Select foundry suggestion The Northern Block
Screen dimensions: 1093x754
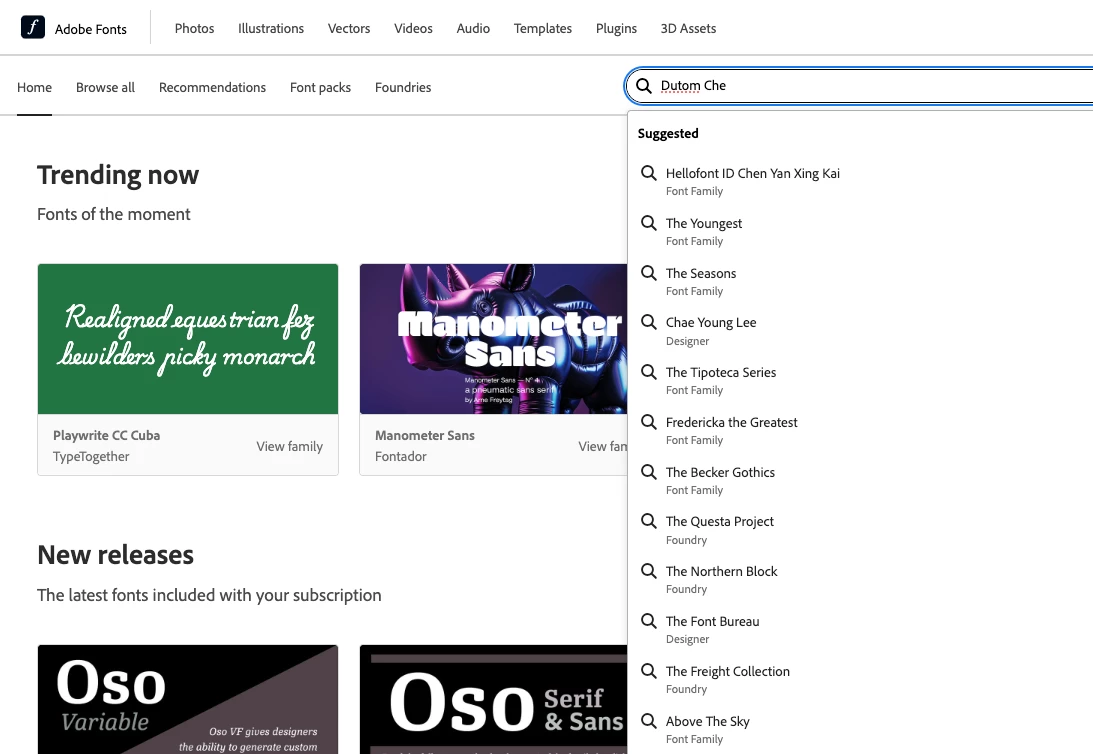(x=860, y=579)
